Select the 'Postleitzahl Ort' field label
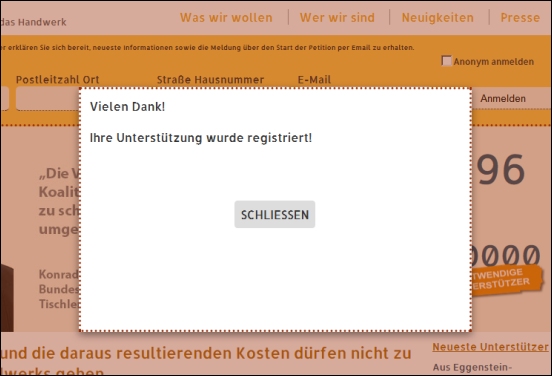Screen dimensions: 552x376 coord(57,80)
